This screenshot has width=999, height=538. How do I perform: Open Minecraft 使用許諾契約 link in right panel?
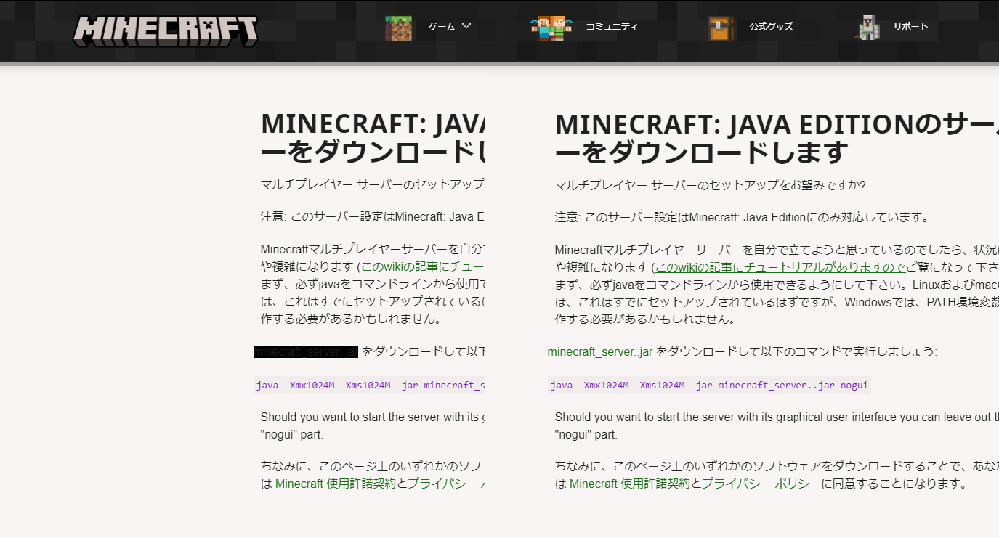(x=629, y=484)
